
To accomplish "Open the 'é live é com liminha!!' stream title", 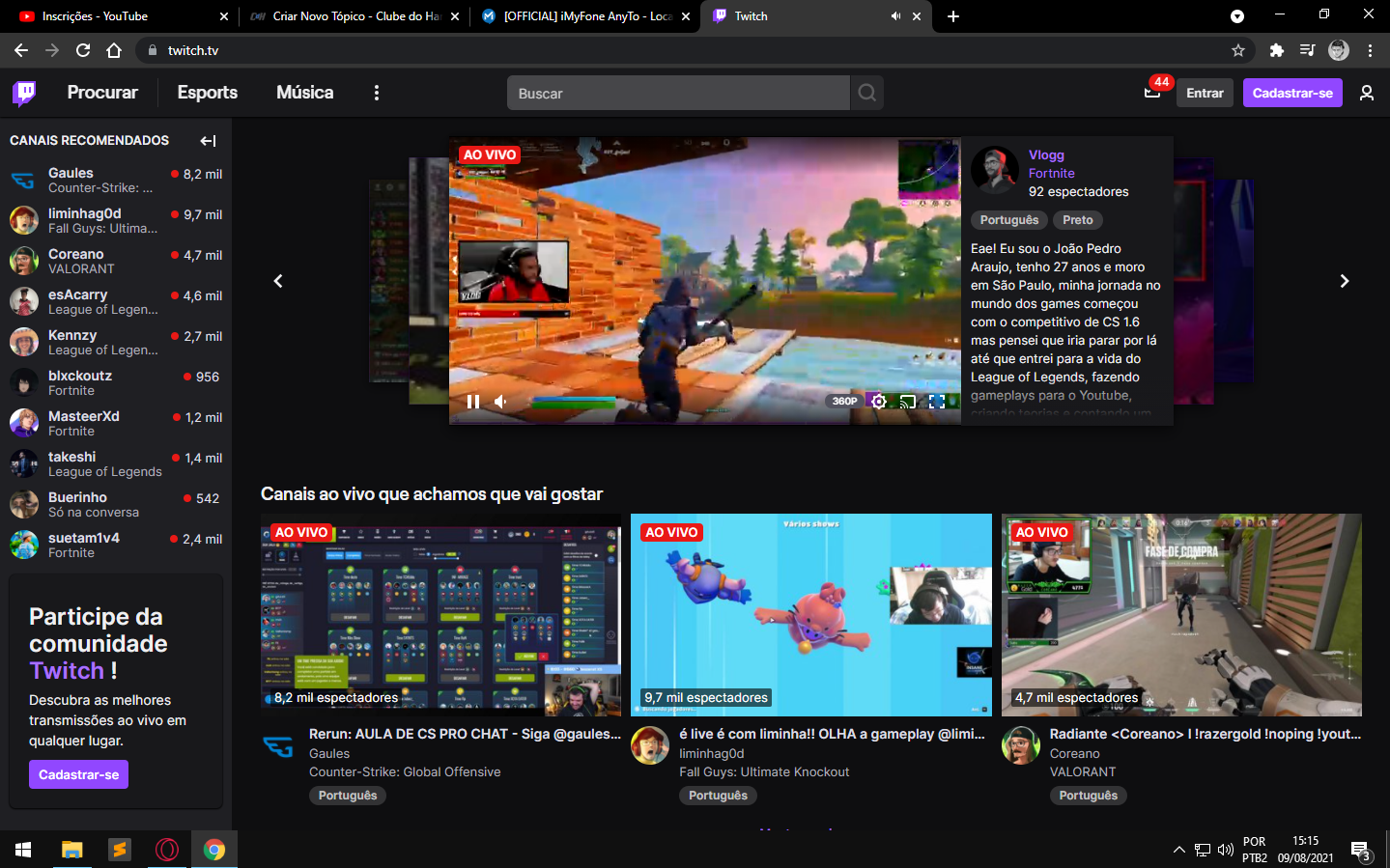I will 832,734.
